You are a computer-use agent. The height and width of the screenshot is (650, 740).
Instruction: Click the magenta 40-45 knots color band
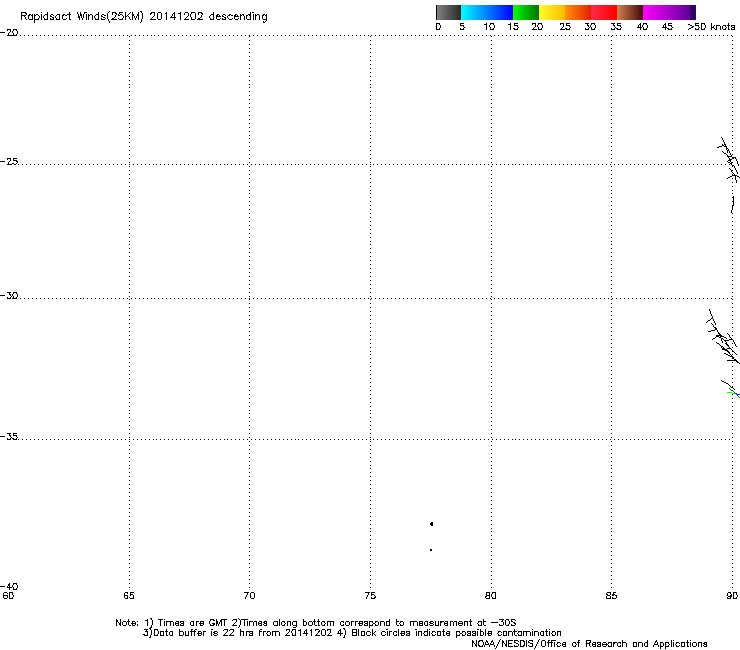(x=656, y=12)
